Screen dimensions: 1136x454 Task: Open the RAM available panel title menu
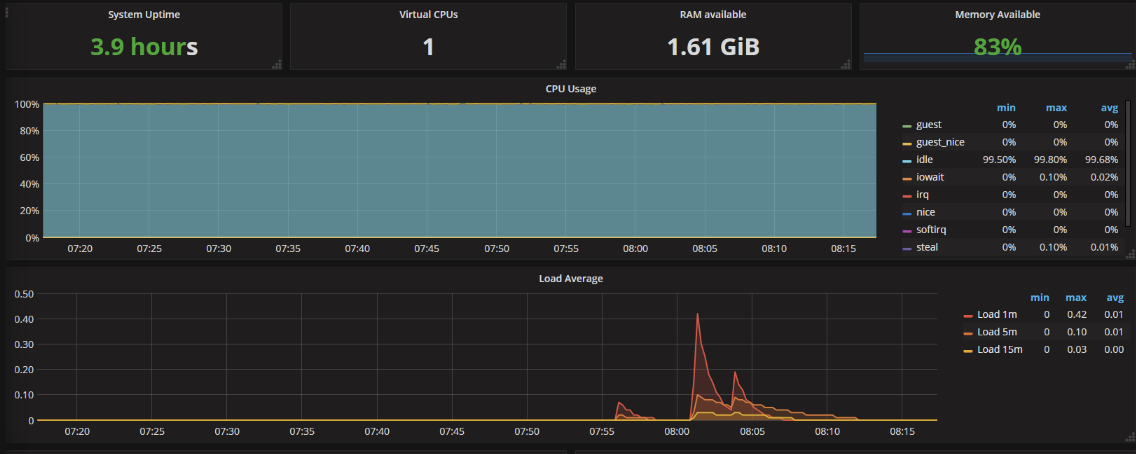[x=713, y=14]
